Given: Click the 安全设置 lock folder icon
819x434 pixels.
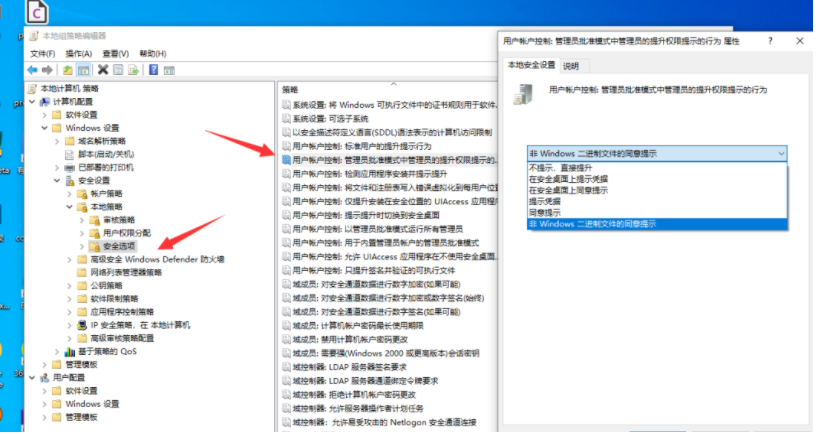Looking at the screenshot, I should point(71,181).
